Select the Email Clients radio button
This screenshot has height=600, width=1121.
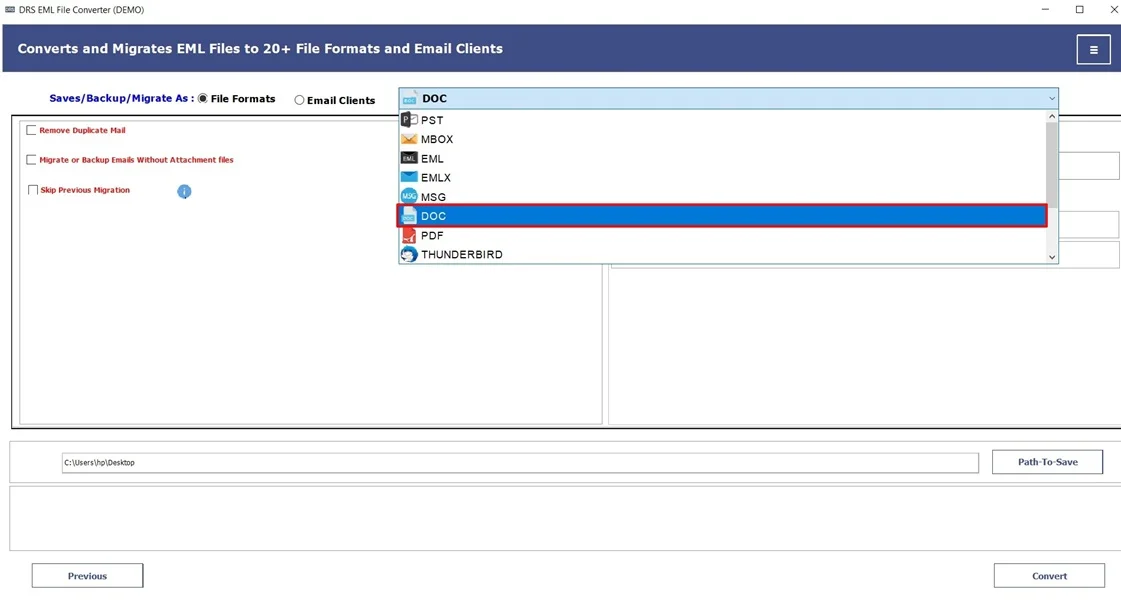click(x=297, y=100)
